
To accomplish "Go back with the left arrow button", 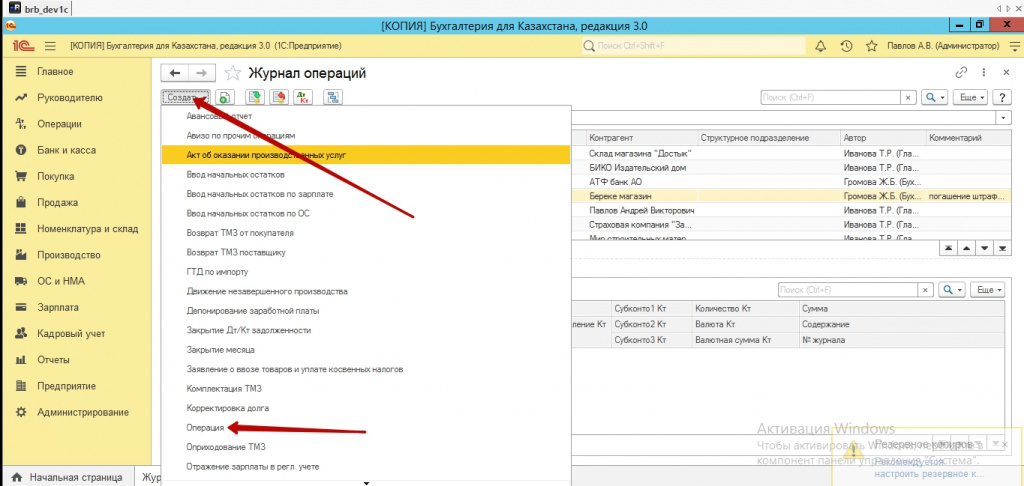I will pos(174,73).
